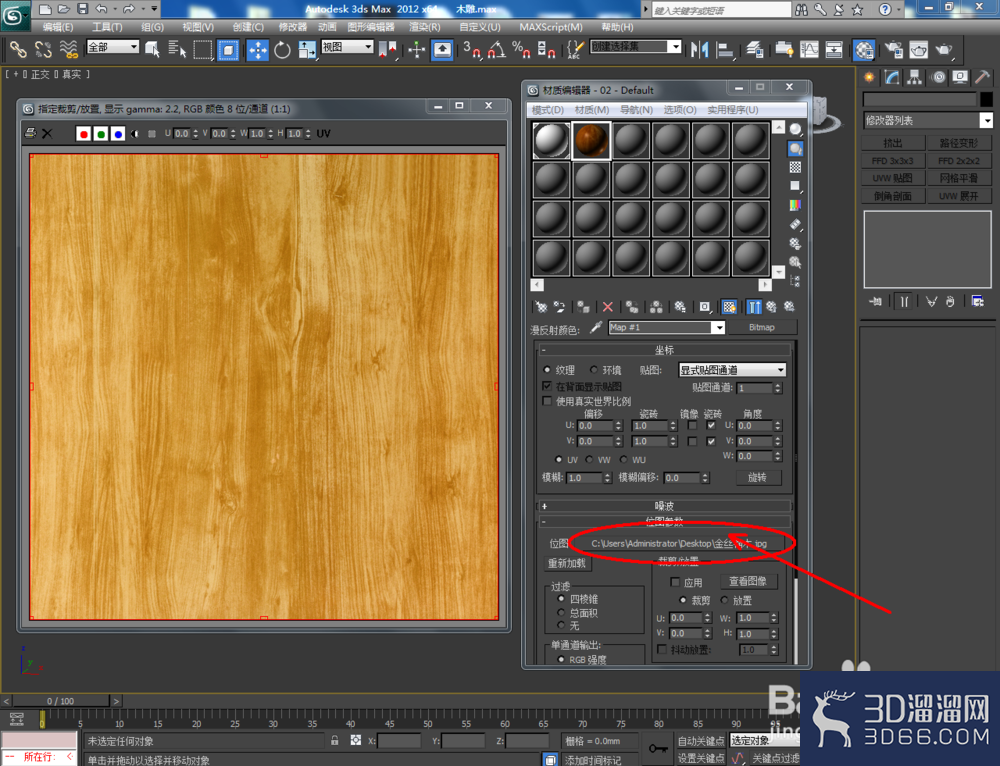Expand the 噪波 rollout
Screen dimensions: 1000x766
tap(665, 506)
